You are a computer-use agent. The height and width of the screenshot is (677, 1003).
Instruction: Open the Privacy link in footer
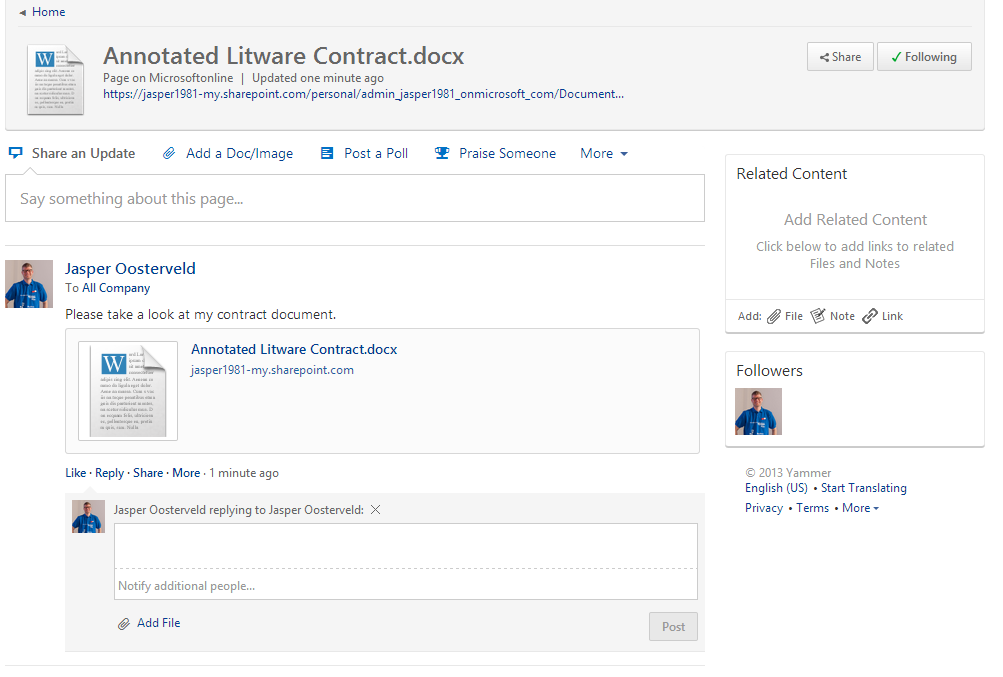coord(764,508)
